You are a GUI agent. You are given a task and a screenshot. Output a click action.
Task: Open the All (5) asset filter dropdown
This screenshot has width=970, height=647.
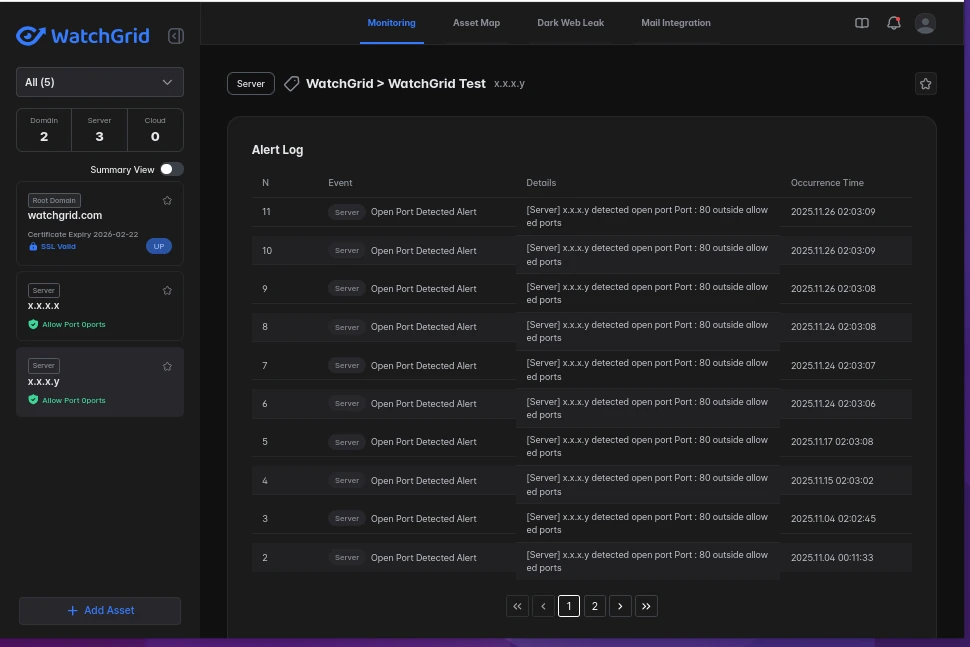(100, 82)
